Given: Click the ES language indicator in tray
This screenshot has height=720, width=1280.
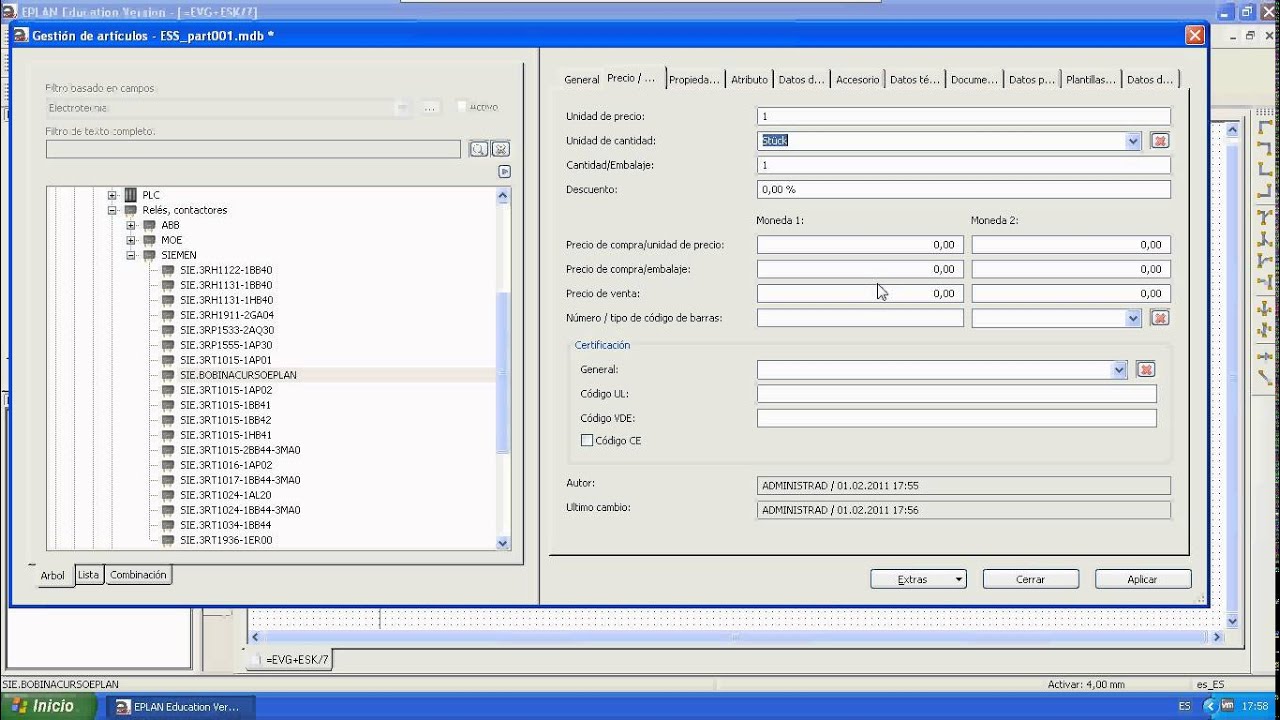Looking at the screenshot, I should point(1184,707).
